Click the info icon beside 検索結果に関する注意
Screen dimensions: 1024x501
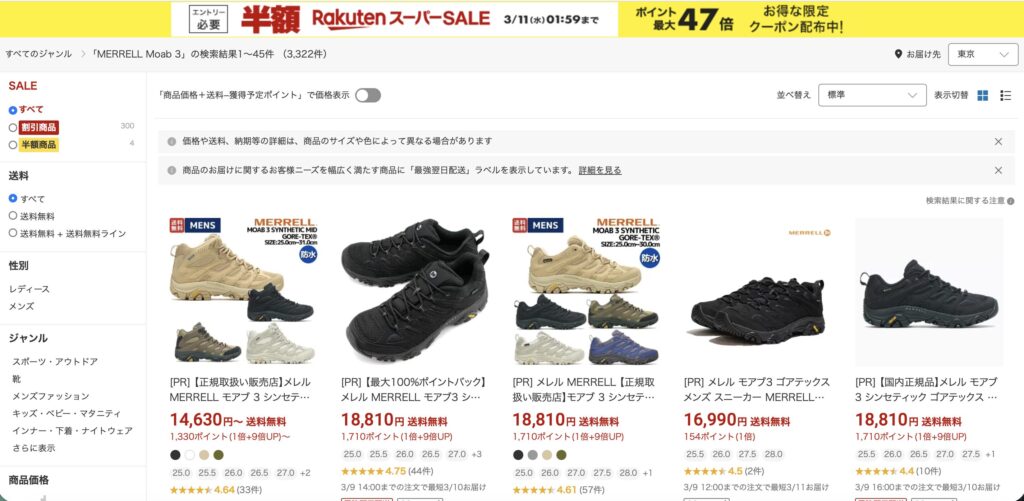tap(1010, 201)
